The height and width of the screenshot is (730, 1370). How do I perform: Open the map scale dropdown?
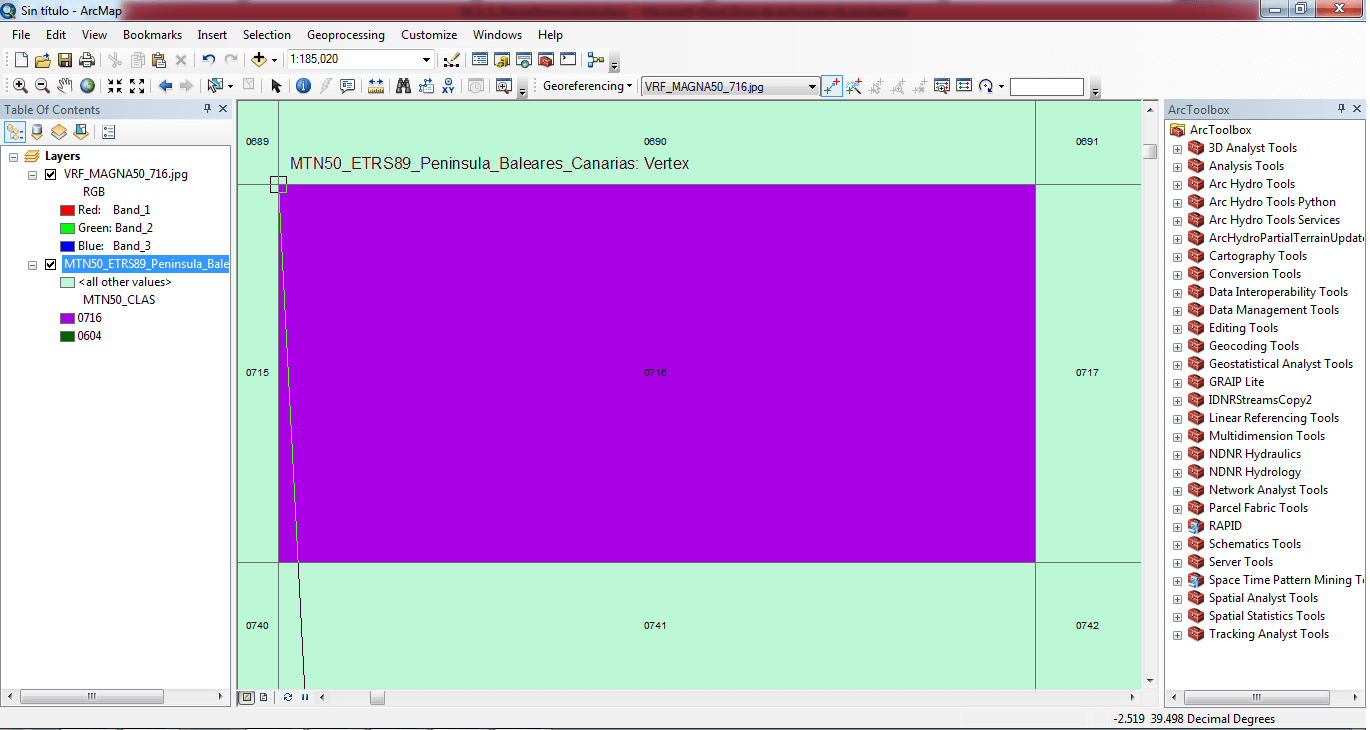tap(427, 60)
